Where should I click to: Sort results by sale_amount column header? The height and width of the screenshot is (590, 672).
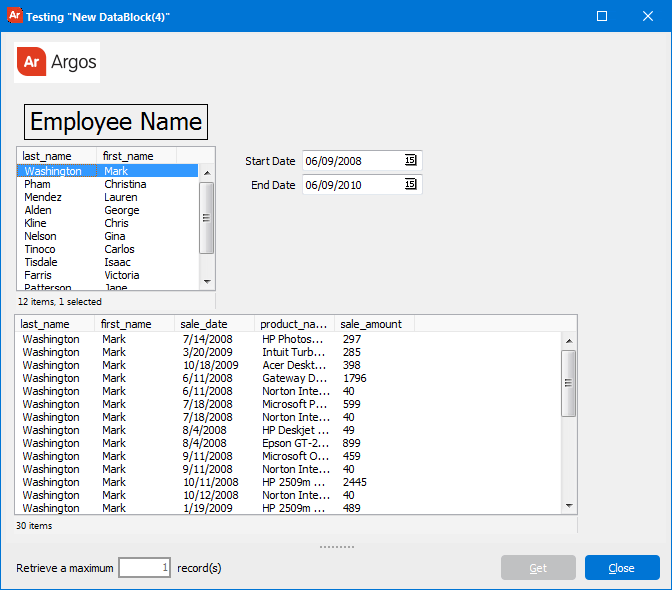click(x=374, y=324)
